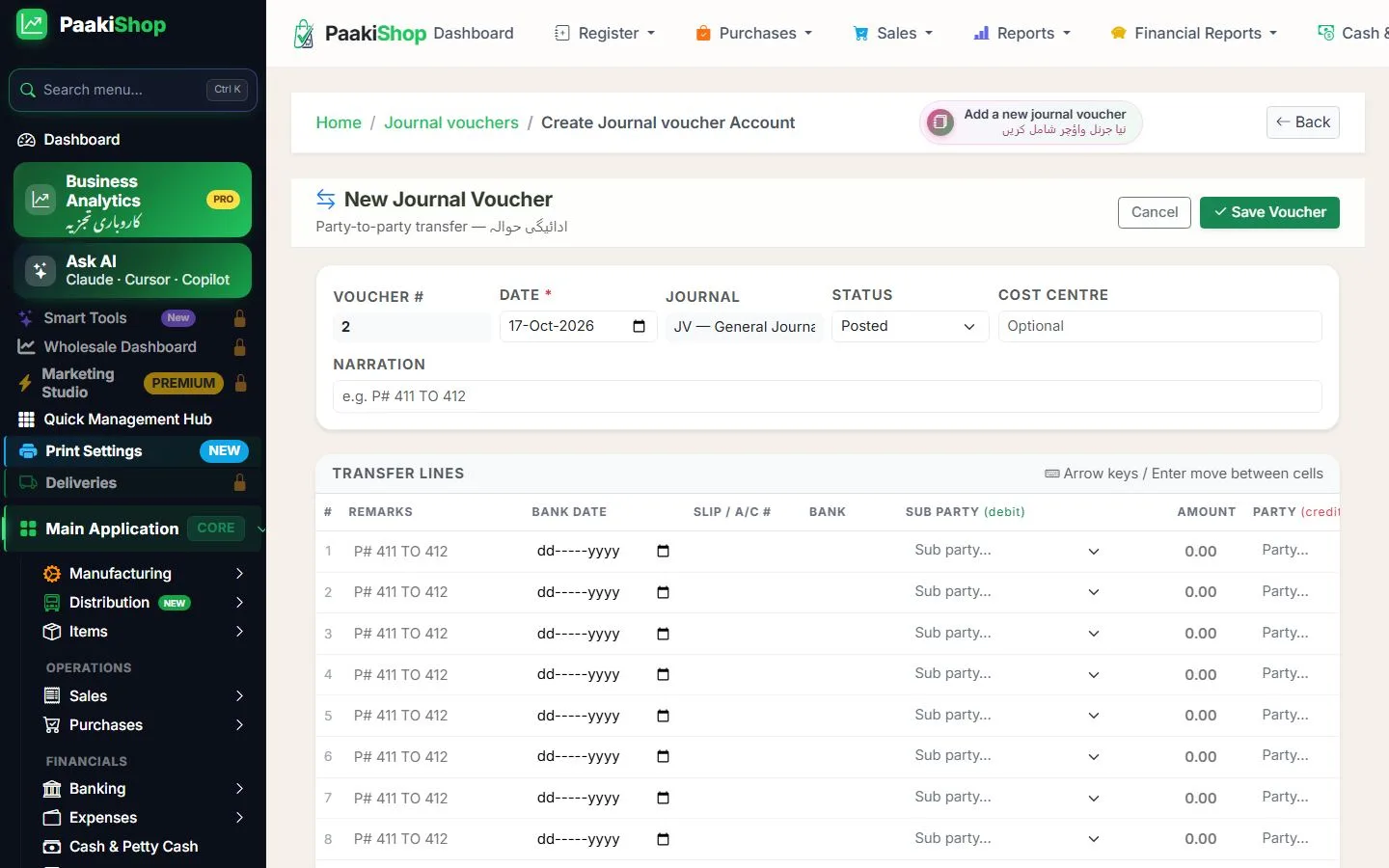Click the Save Voucher button

coord(1269,212)
